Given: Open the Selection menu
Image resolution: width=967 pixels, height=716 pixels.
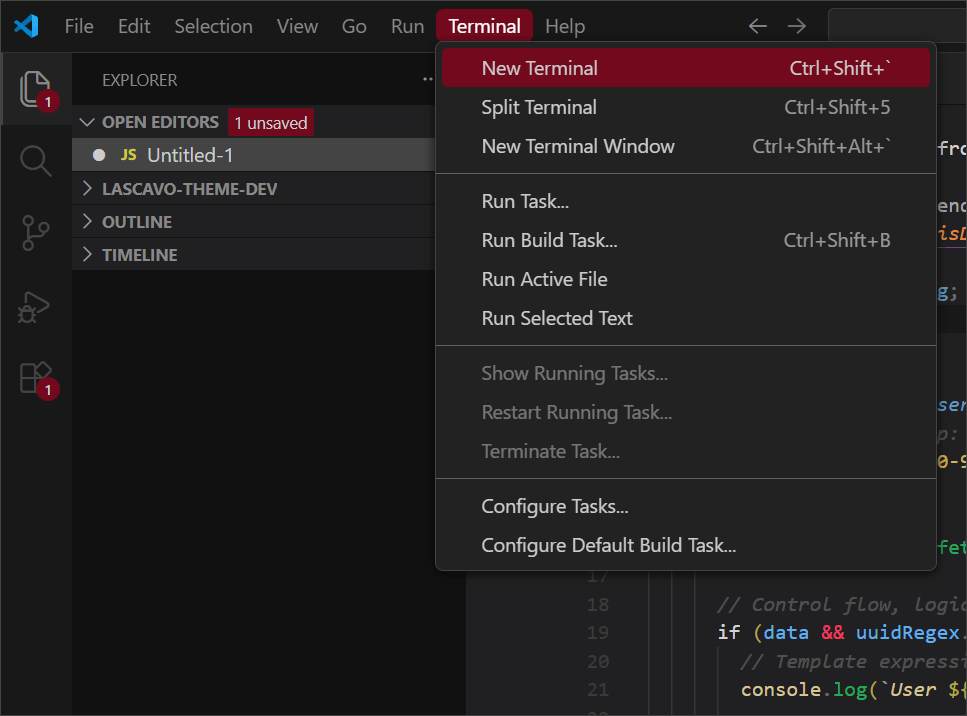Looking at the screenshot, I should pos(213,26).
